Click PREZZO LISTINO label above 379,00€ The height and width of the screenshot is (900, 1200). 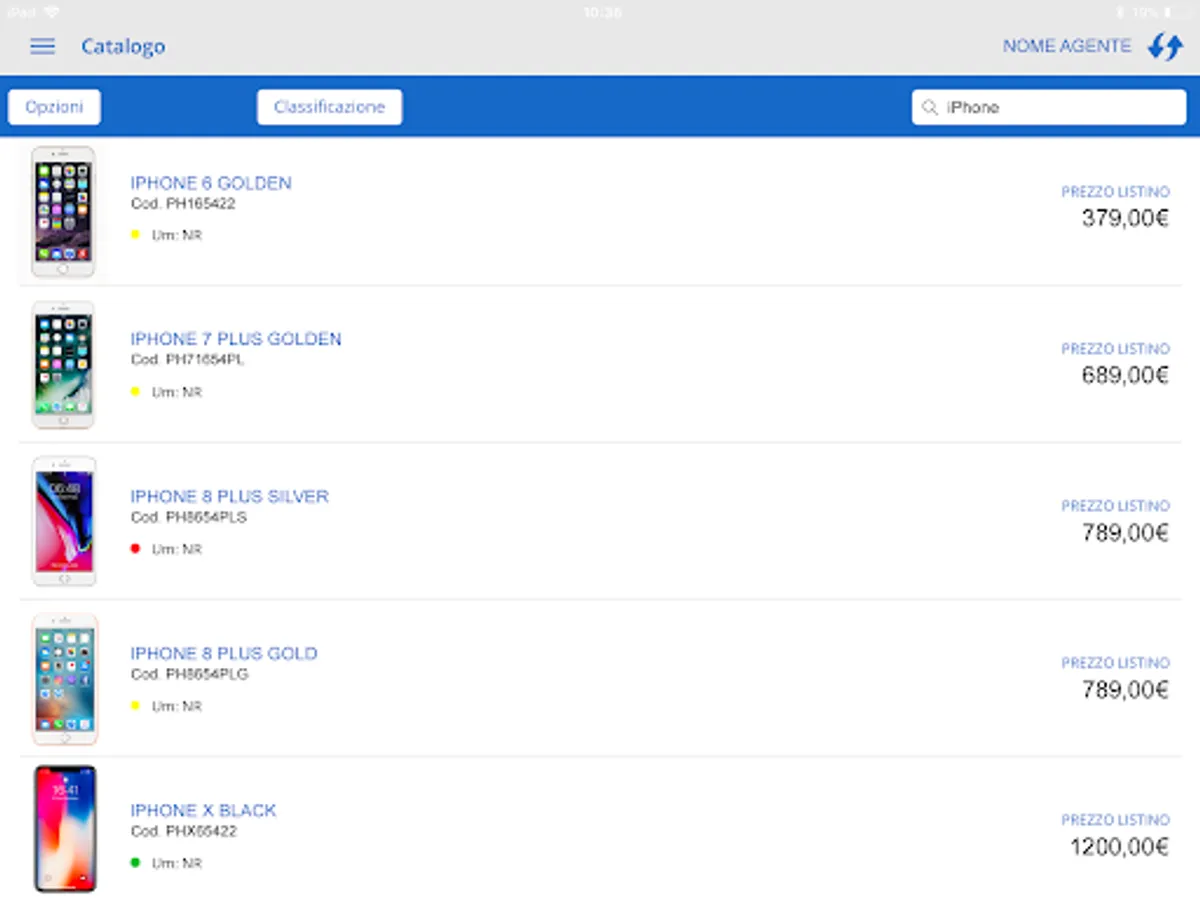click(1115, 192)
